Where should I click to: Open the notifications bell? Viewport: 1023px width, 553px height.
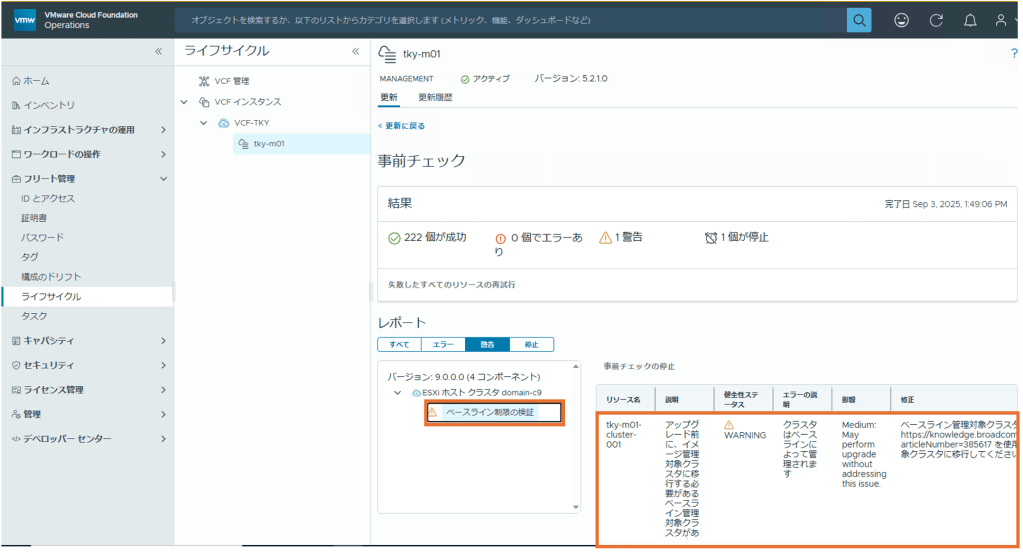pos(970,20)
